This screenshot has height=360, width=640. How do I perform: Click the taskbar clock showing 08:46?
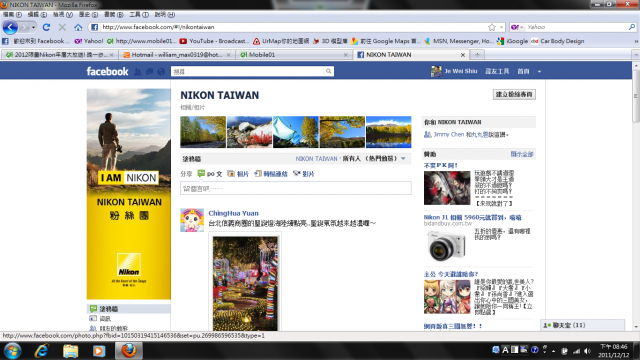click(613, 351)
